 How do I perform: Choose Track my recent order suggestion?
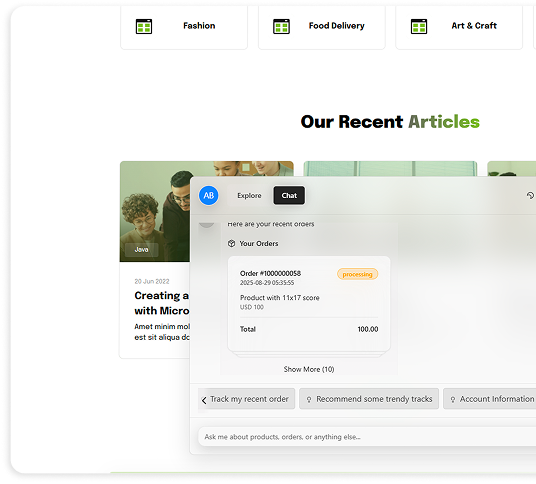point(246,399)
